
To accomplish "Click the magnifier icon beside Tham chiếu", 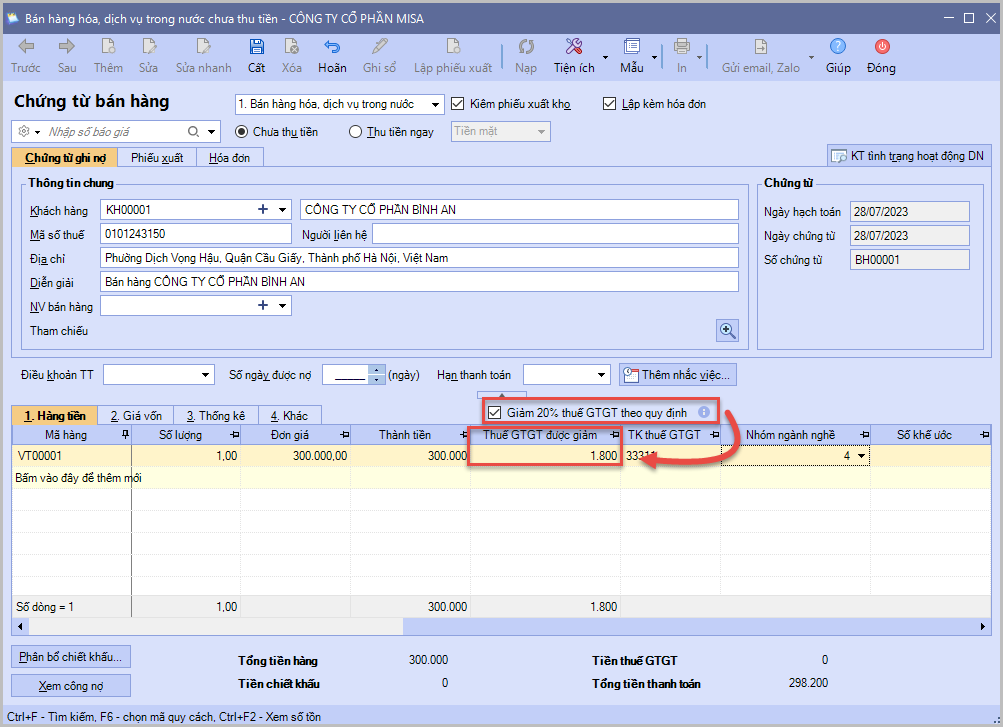I will tap(727, 331).
